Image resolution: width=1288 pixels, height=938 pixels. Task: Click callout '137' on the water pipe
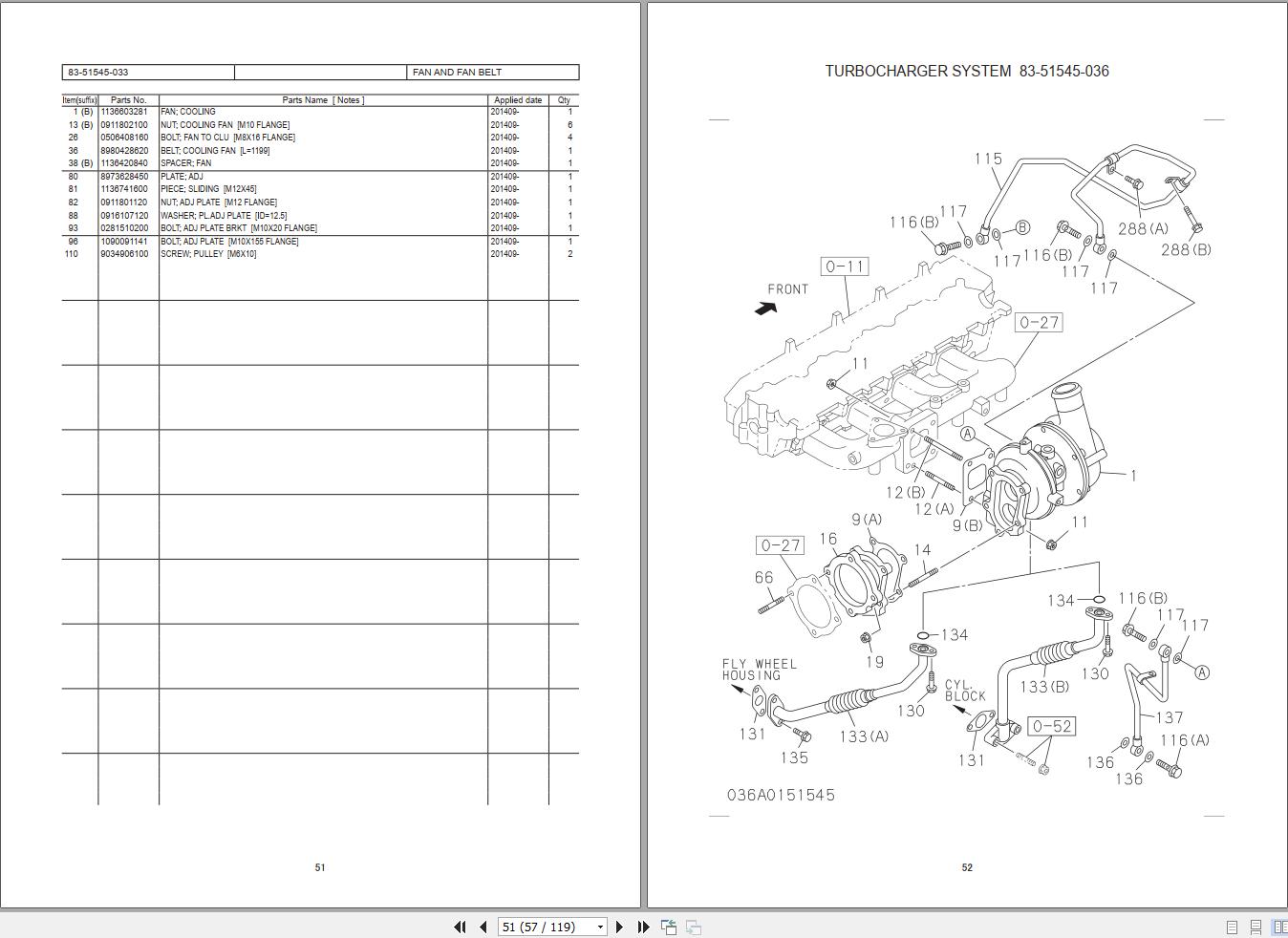click(1170, 717)
